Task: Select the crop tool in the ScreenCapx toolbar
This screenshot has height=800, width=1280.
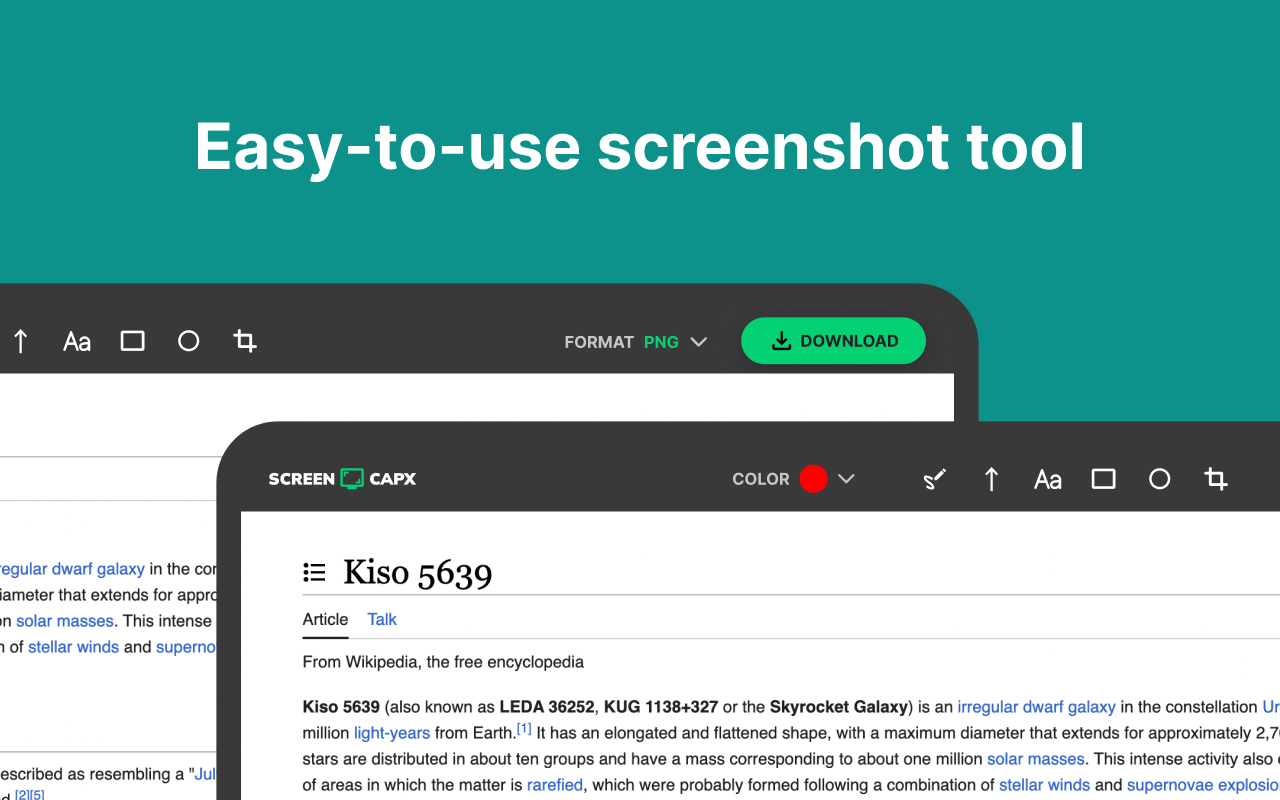Action: tap(1215, 479)
